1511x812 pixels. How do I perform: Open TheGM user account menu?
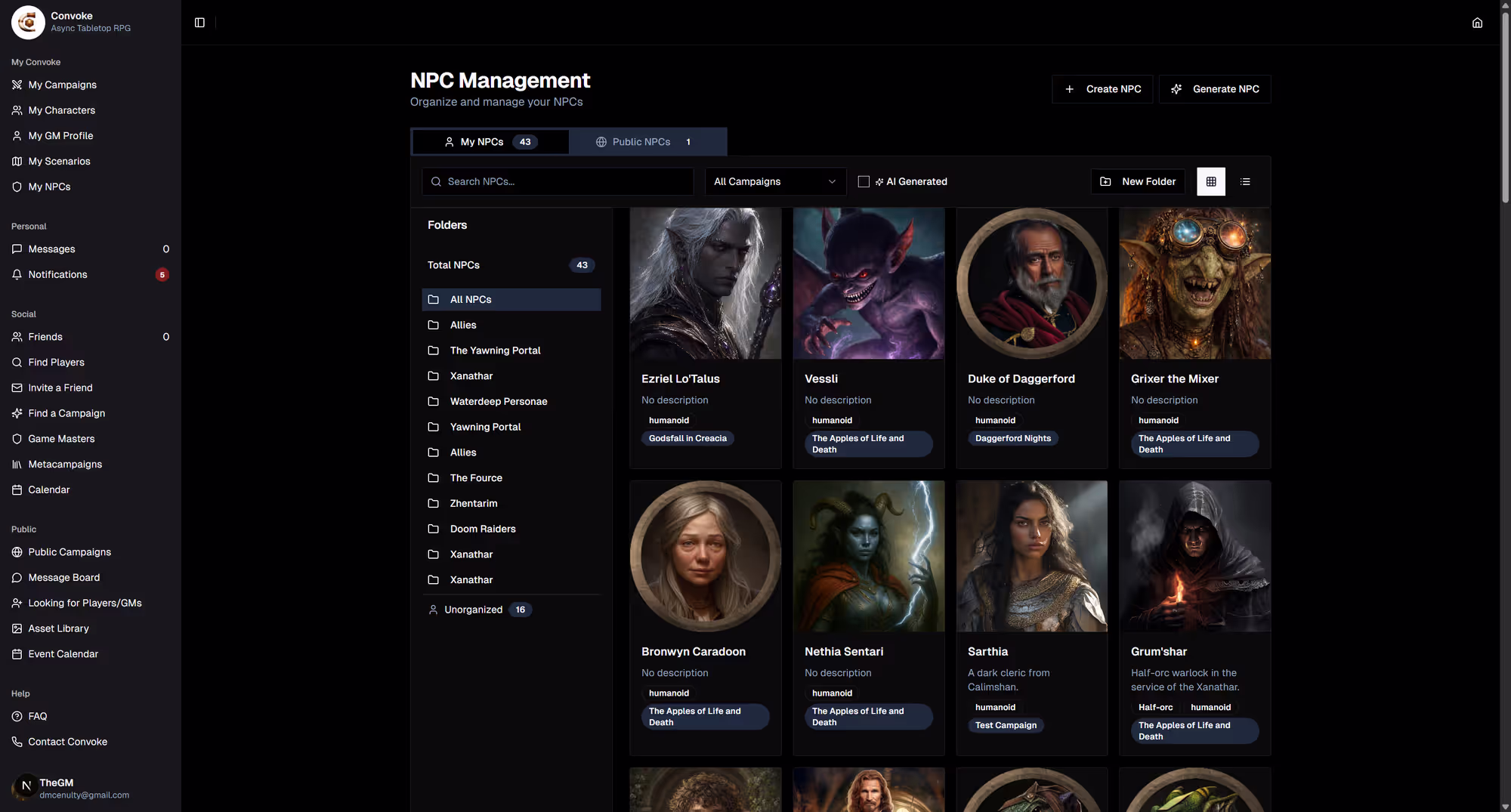click(91, 789)
